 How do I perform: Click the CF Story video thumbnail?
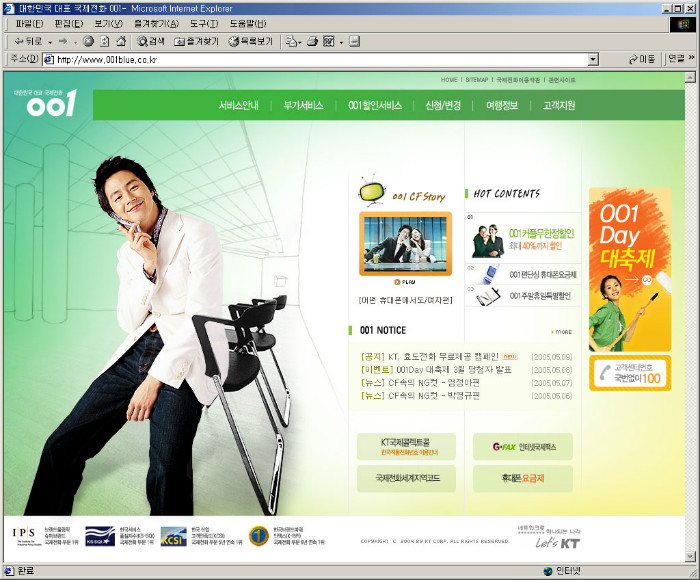click(405, 244)
